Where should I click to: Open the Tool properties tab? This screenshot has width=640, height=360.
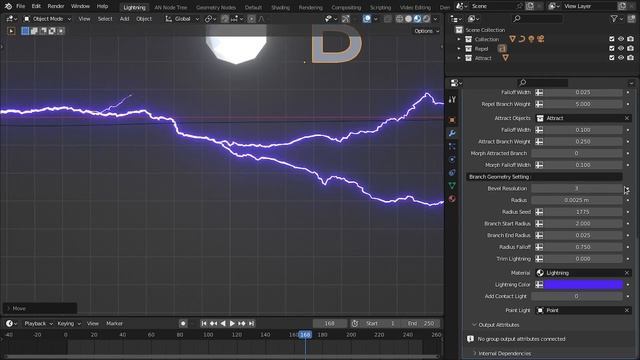click(452, 100)
